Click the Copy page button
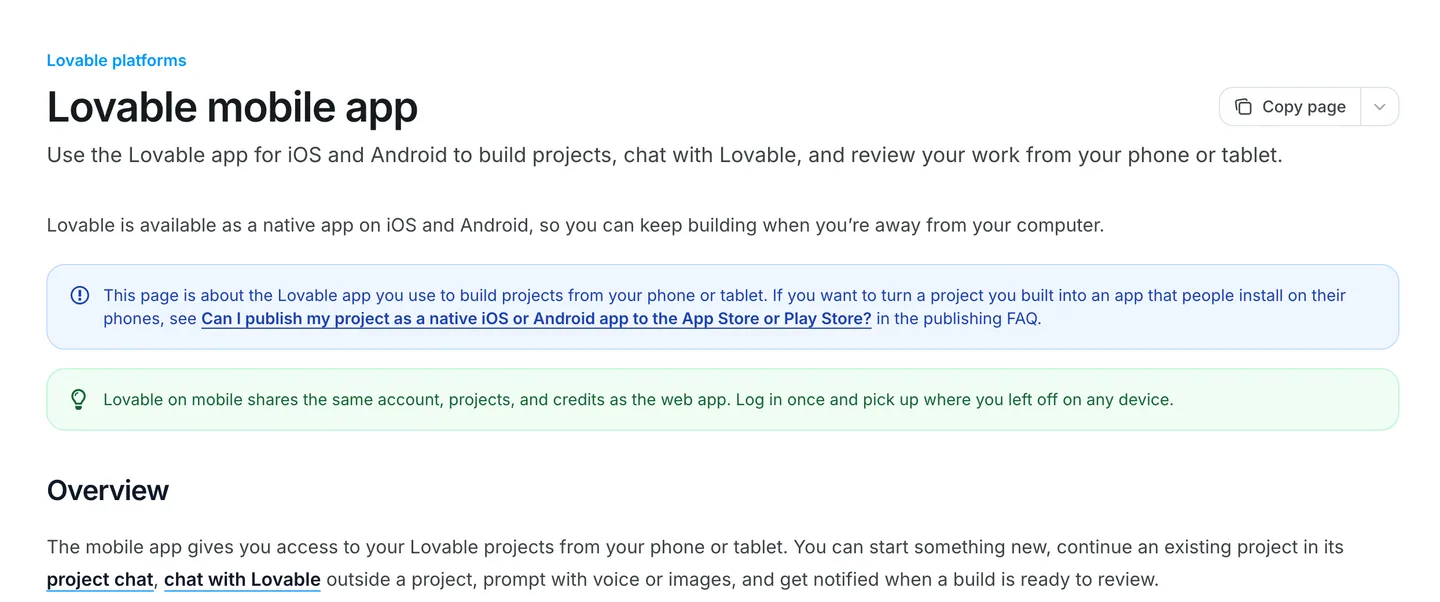Image resolution: width=1440 pixels, height=602 pixels. click(1290, 107)
